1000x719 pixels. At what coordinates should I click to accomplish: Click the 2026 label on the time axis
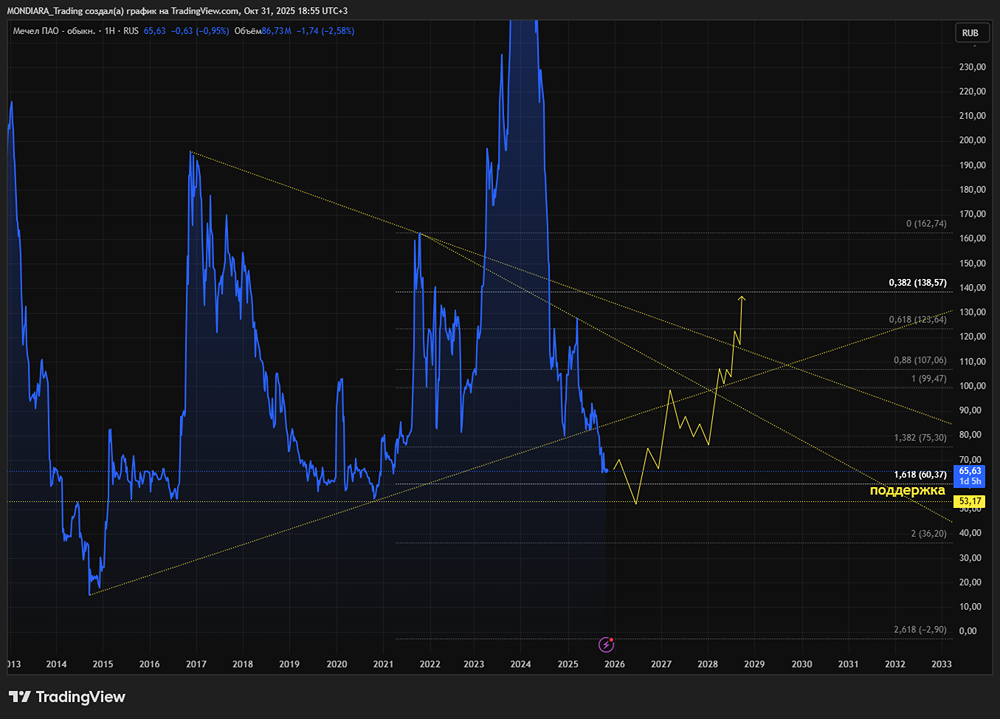[613, 663]
